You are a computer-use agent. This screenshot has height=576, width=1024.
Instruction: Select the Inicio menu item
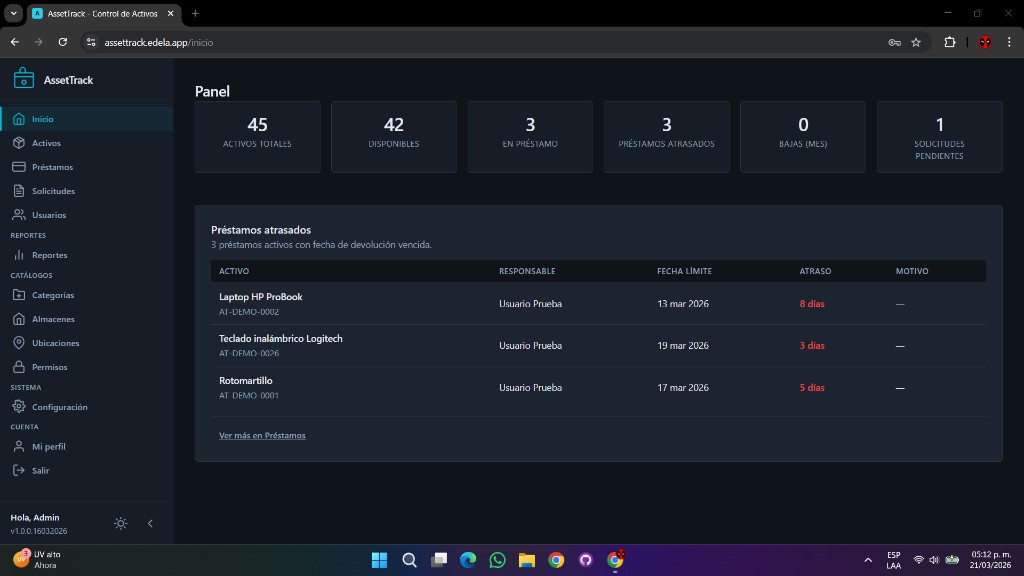point(42,119)
